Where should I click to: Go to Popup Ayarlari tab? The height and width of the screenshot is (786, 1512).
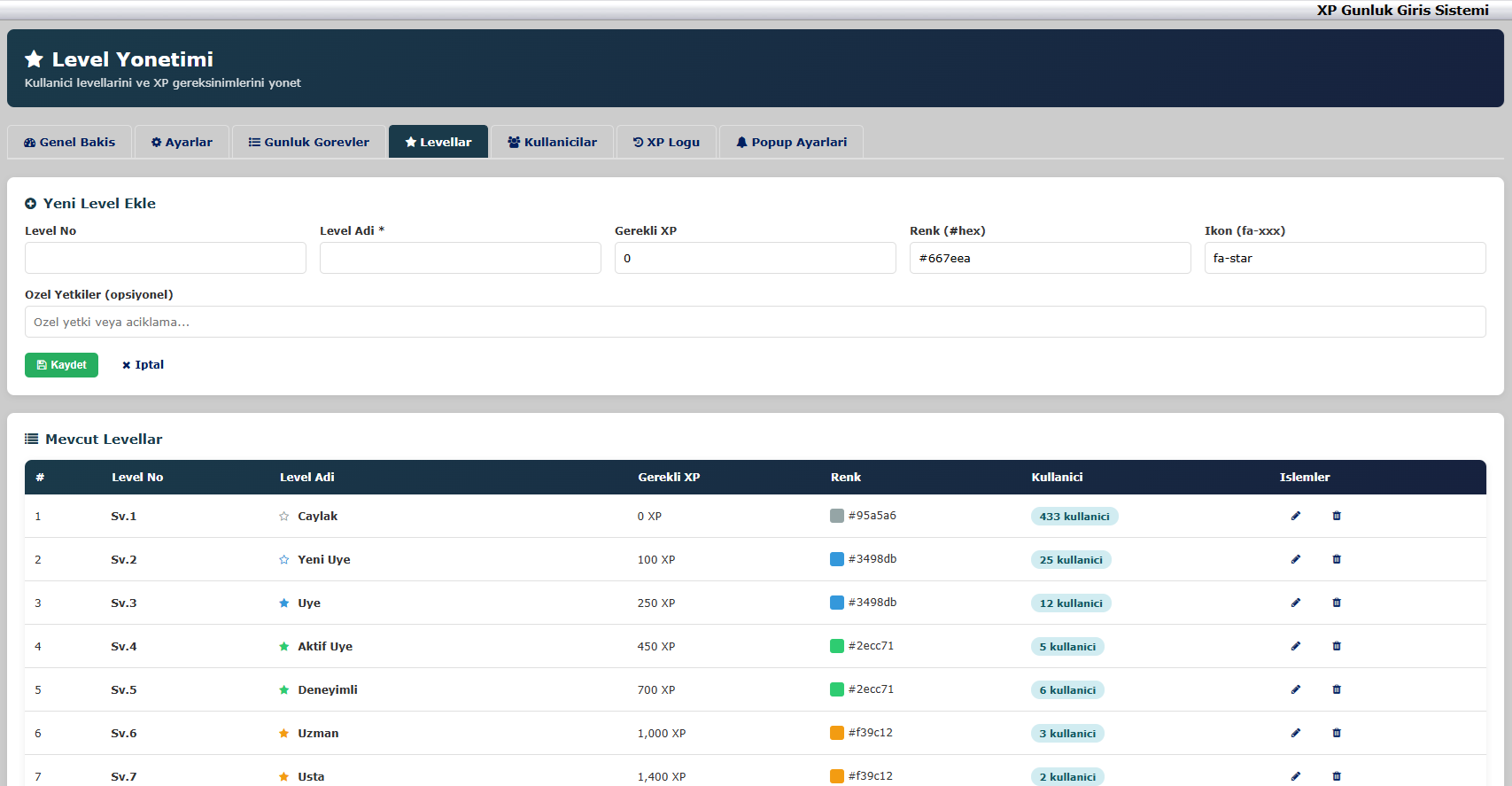click(x=791, y=142)
